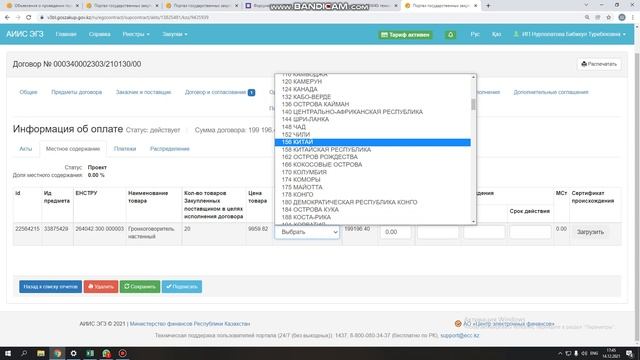This screenshot has width=640, height=360.
Task: Switch to the Платежи sub-tab
Action: tap(125, 149)
